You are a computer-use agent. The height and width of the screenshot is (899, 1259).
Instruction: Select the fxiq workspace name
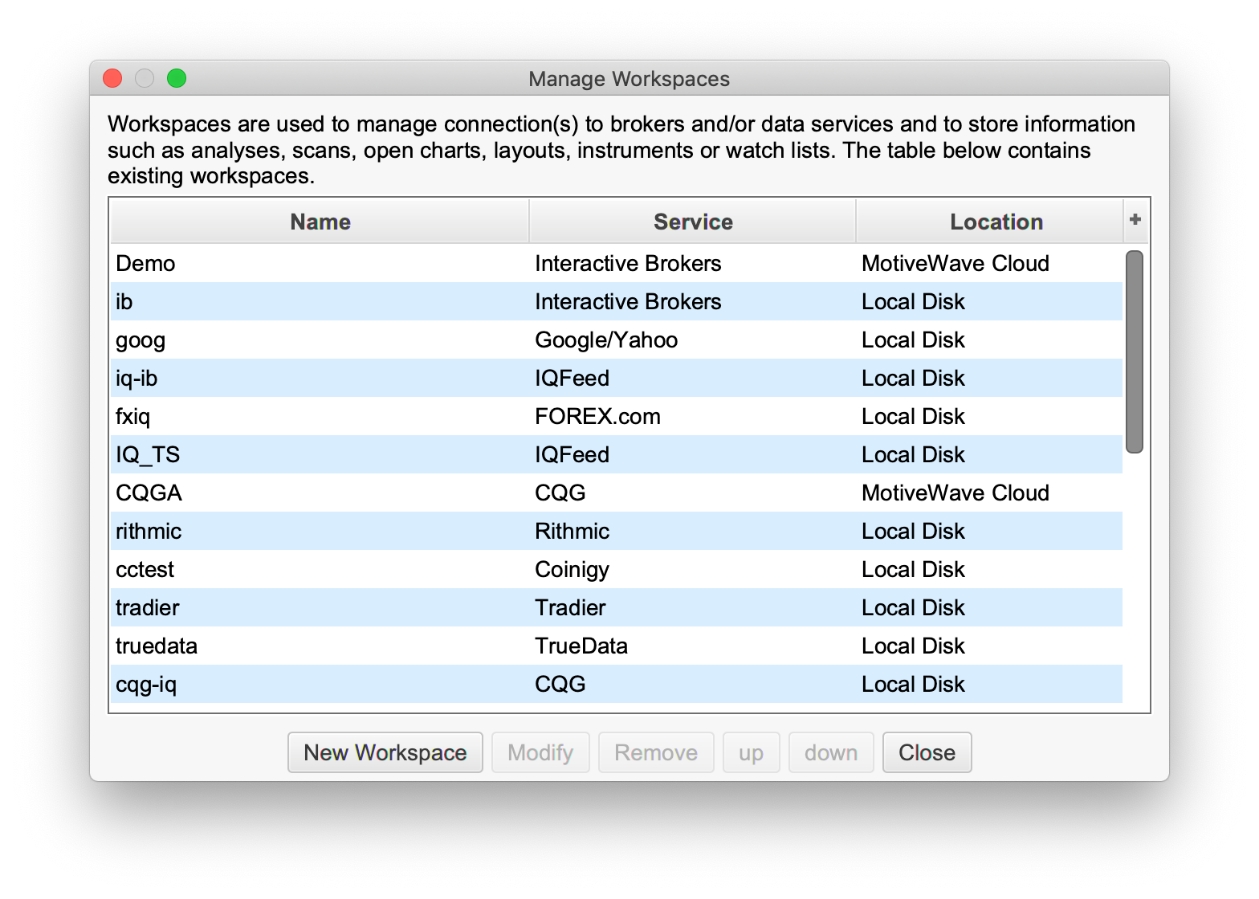tap(133, 416)
